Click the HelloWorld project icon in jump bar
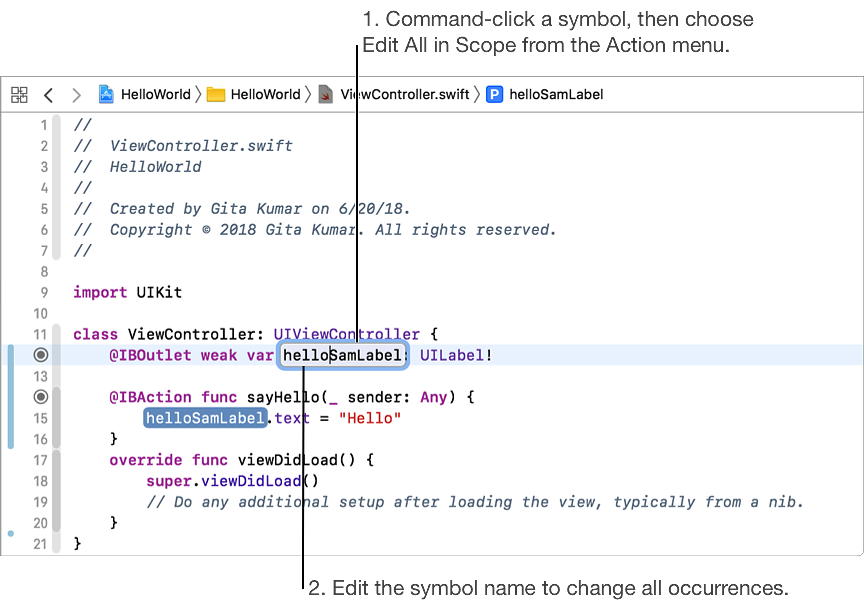This screenshot has width=864, height=606. pos(106,94)
